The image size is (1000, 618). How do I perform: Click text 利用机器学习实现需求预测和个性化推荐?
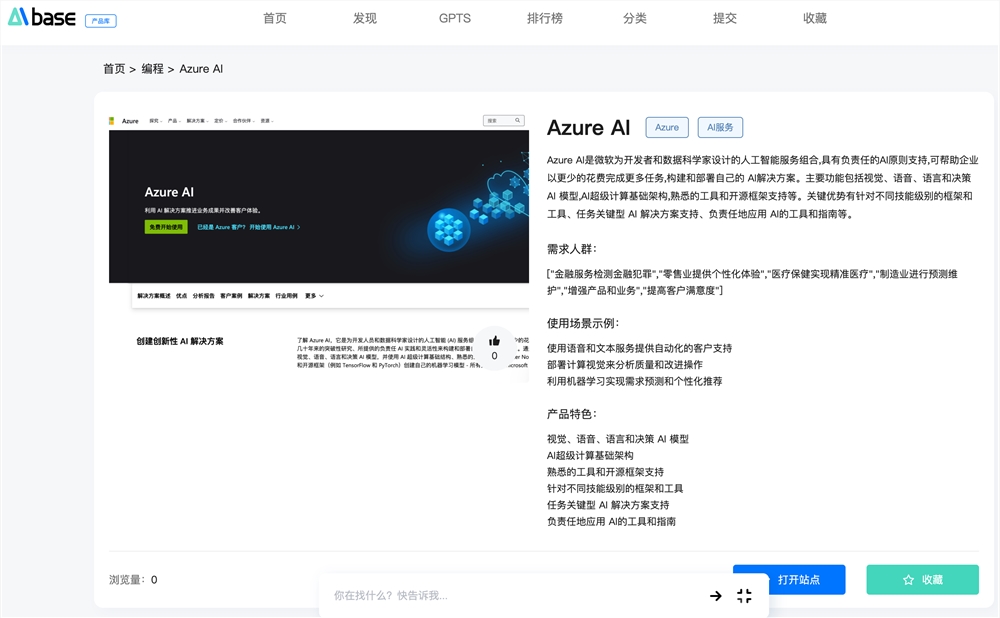[x=635, y=381]
